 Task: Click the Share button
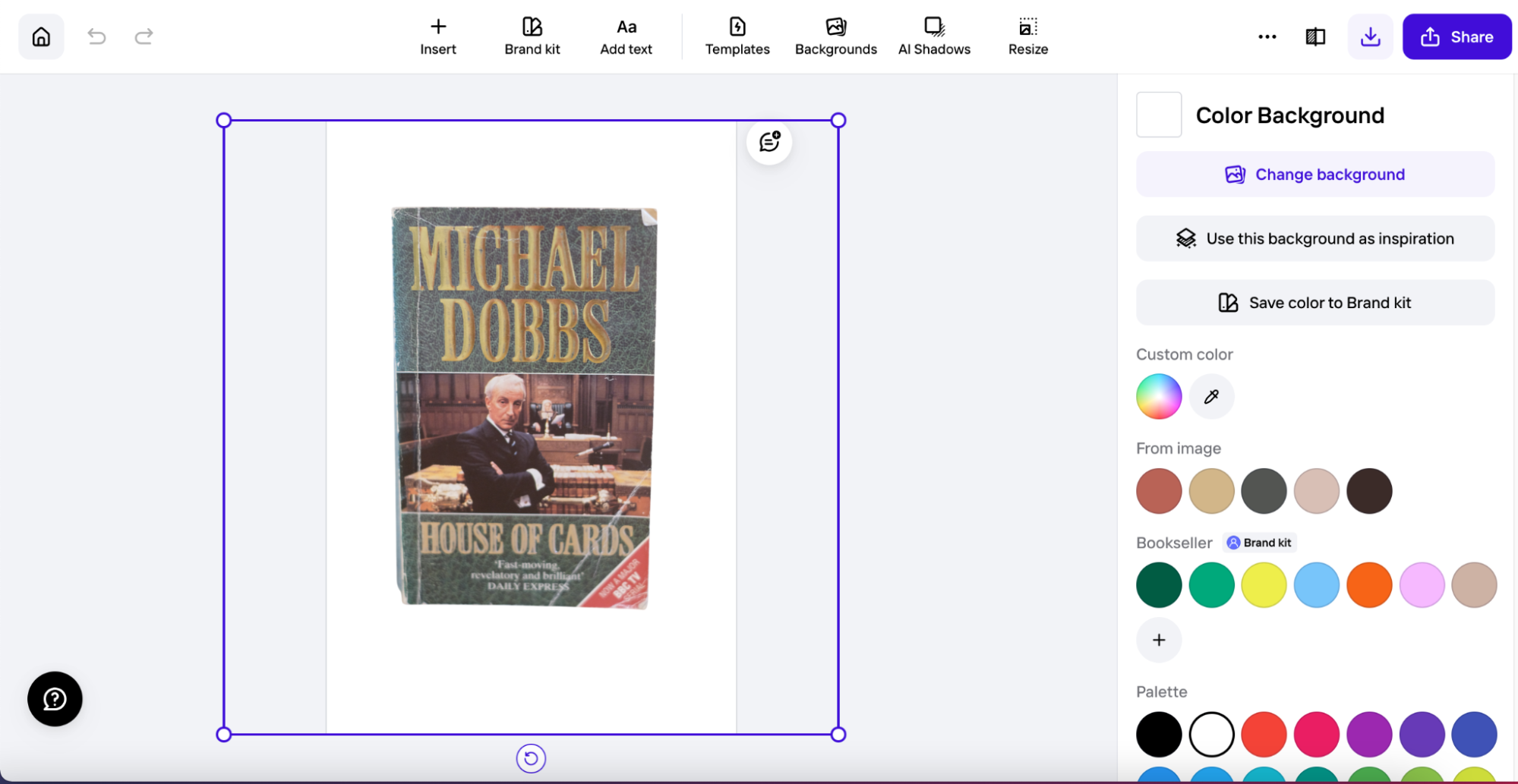click(x=1456, y=36)
